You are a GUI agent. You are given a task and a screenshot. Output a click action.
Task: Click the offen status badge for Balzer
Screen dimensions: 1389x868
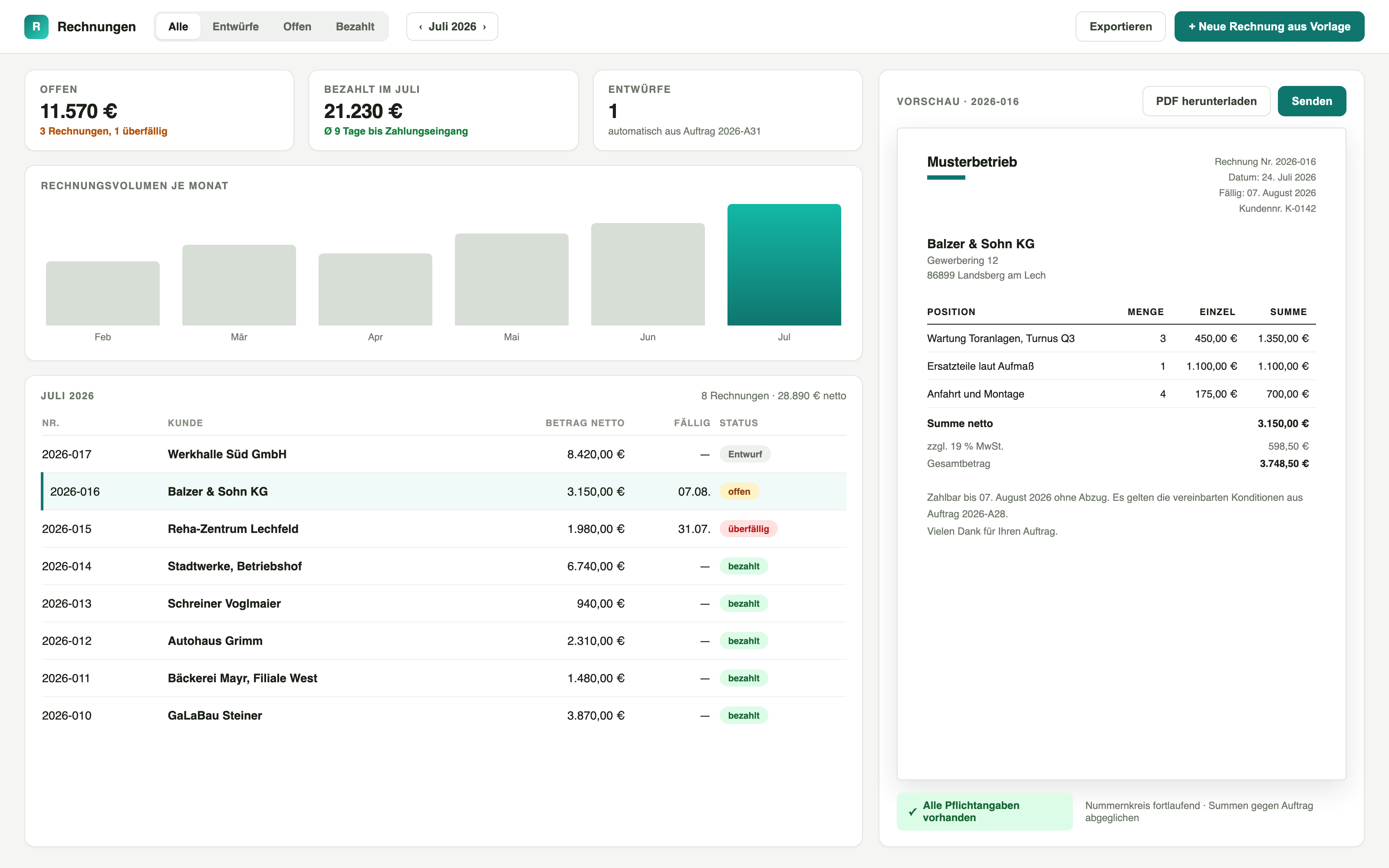pyautogui.click(x=739, y=491)
